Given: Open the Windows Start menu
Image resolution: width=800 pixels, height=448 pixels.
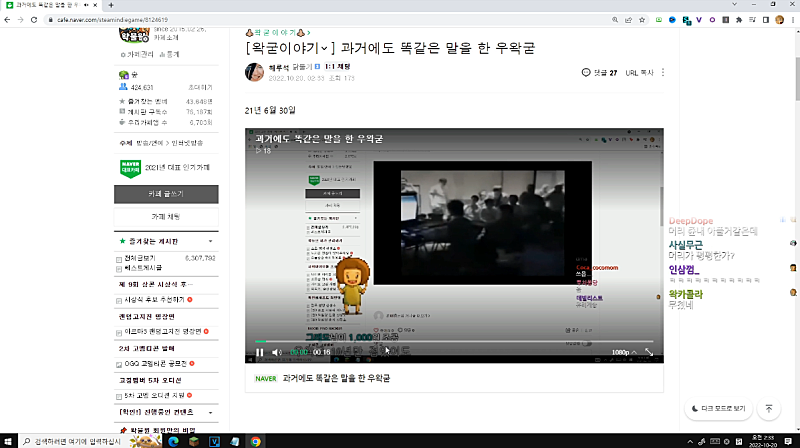Looking at the screenshot, I should (8, 441).
